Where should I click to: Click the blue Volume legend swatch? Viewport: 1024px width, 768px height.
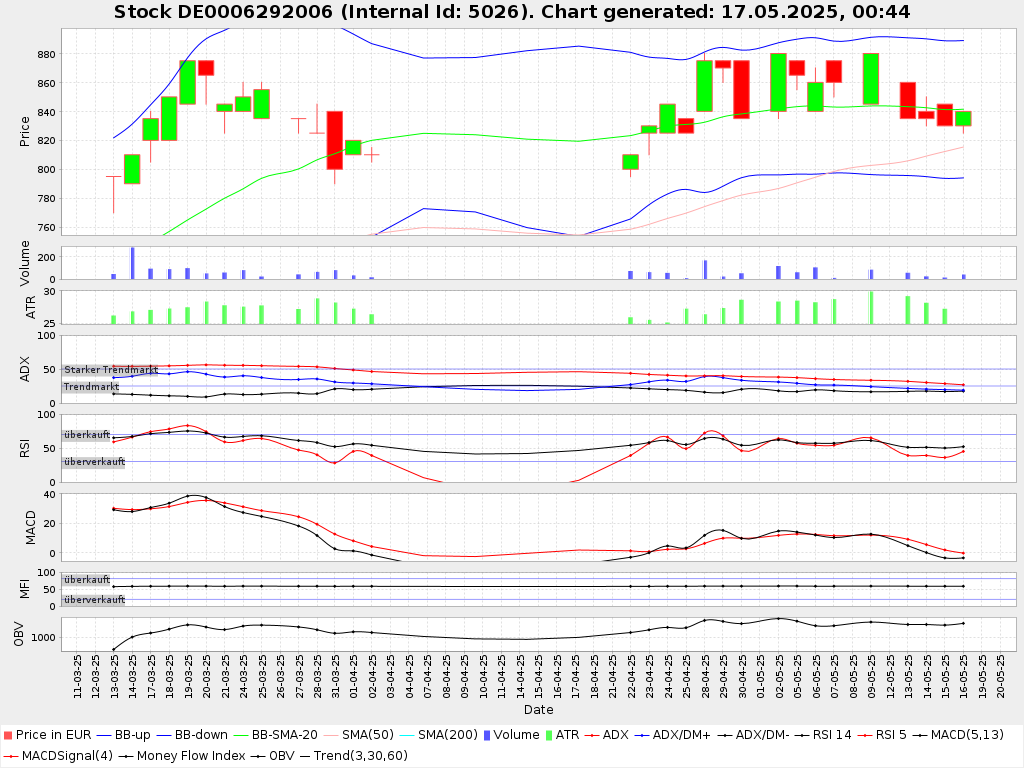click(x=487, y=735)
